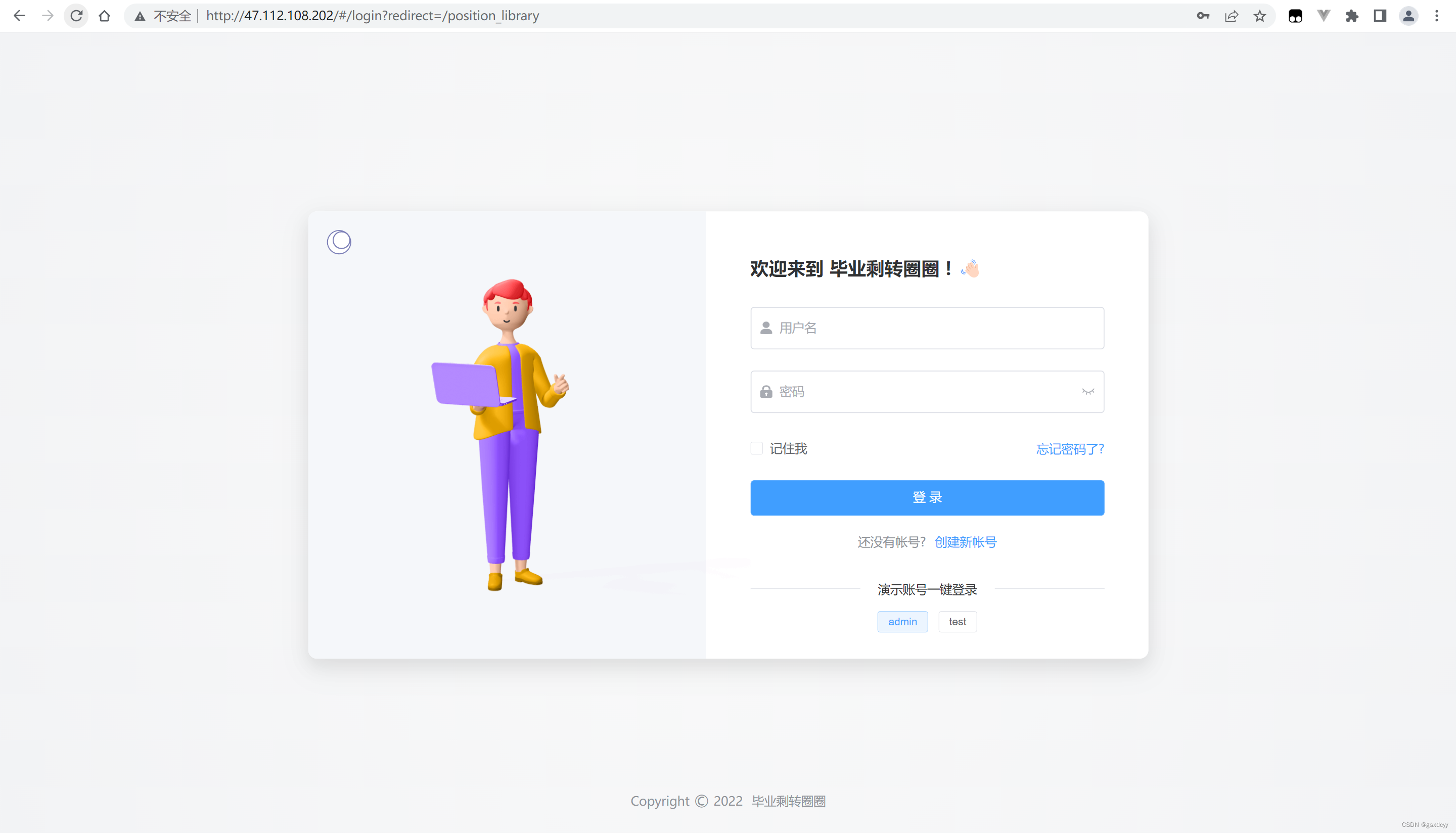The image size is (1456, 833).
Task: Click the user icon in username field
Action: click(766, 328)
